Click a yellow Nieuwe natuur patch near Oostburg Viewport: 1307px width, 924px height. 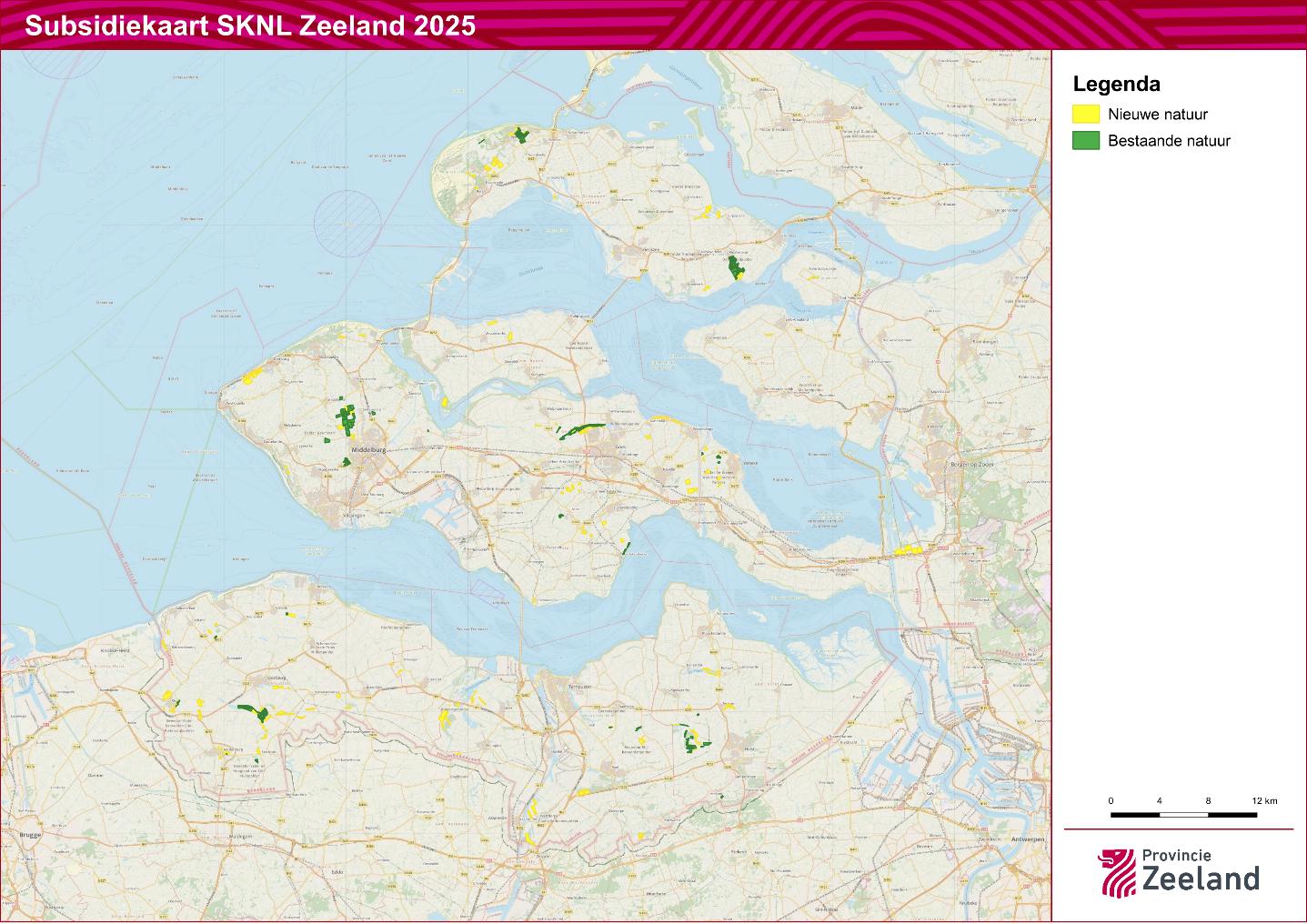pos(280,686)
